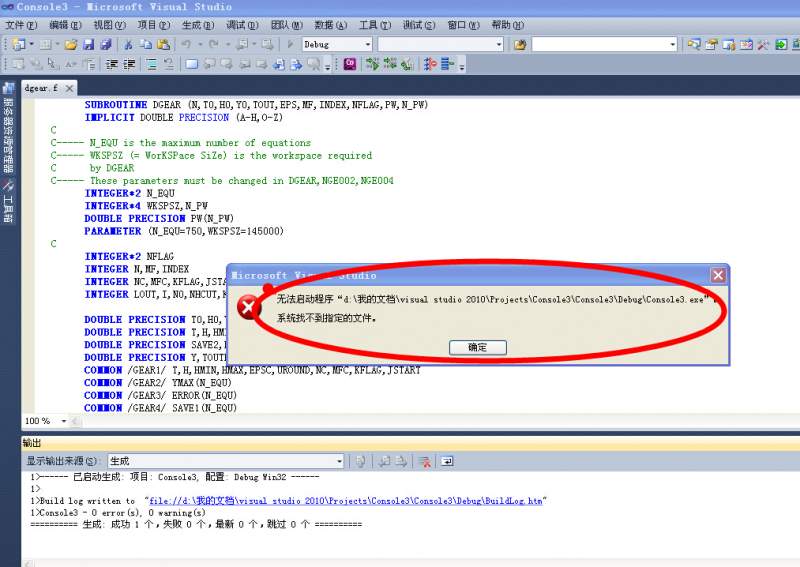800x567 pixels.
Task: Click the SUBROUTINE DGEAR code line
Action: 256,105
